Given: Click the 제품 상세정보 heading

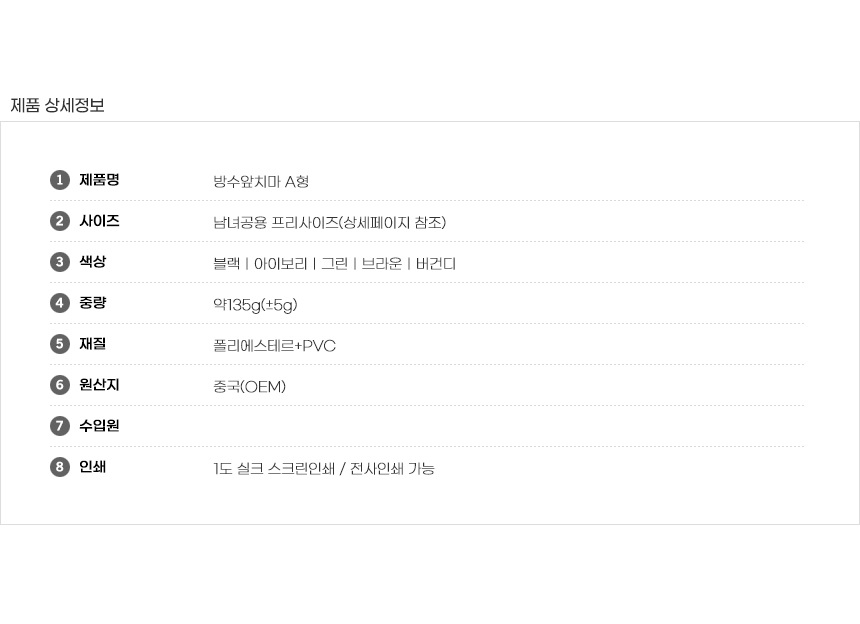Looking at the screenshot, I should (57, 105).
